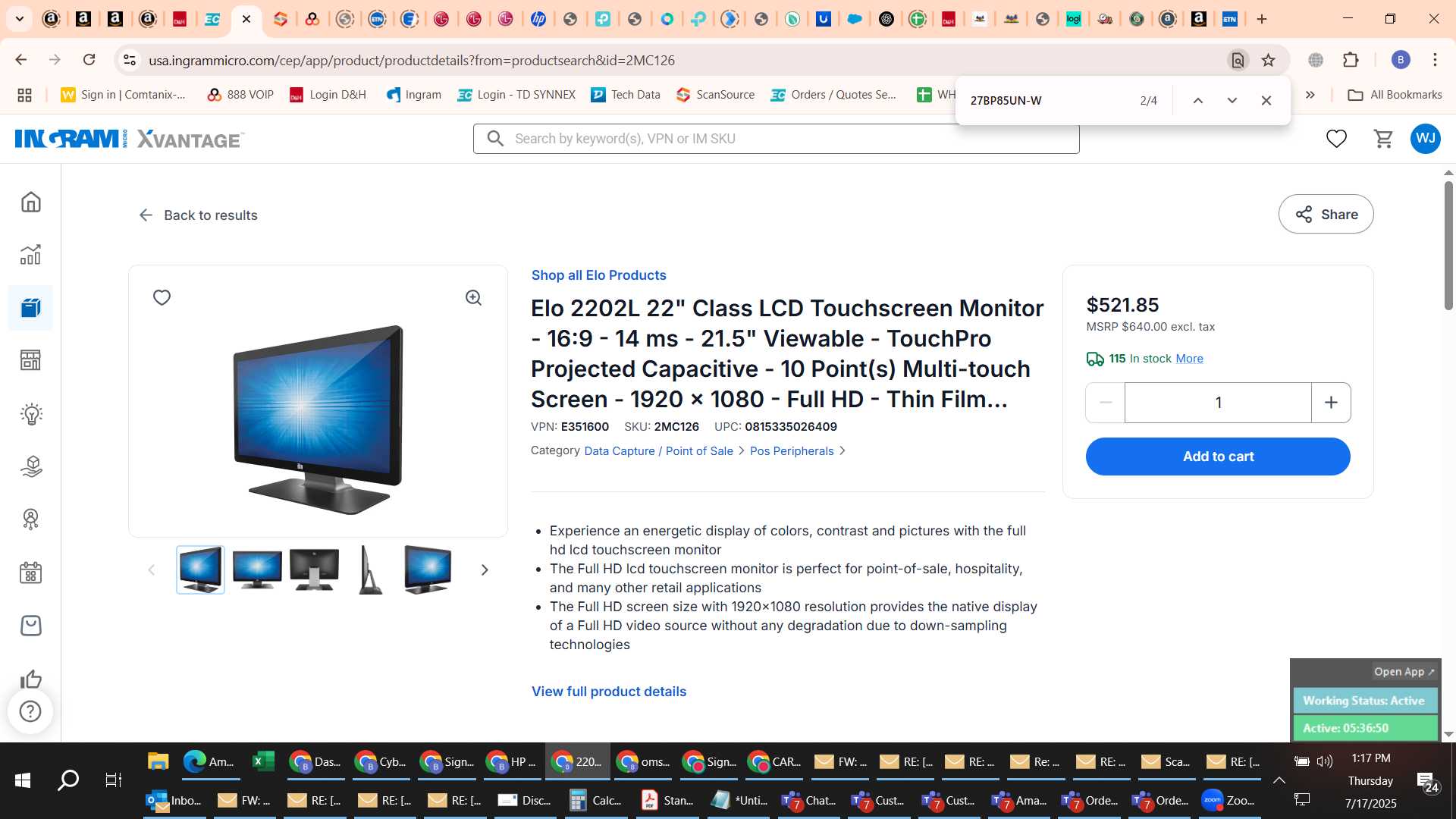Bookmark this page with star icon
The height and width of the screenshot is (819, 1456).
point(1269,60)
